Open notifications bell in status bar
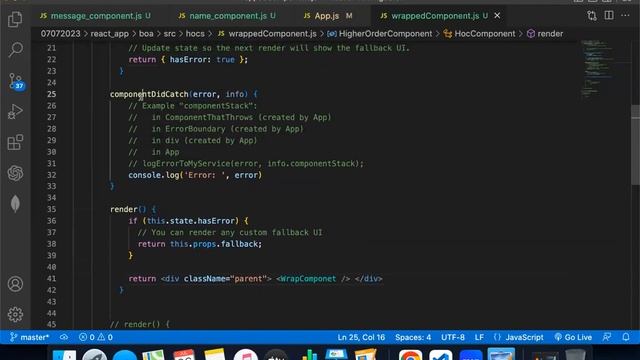 626,337
